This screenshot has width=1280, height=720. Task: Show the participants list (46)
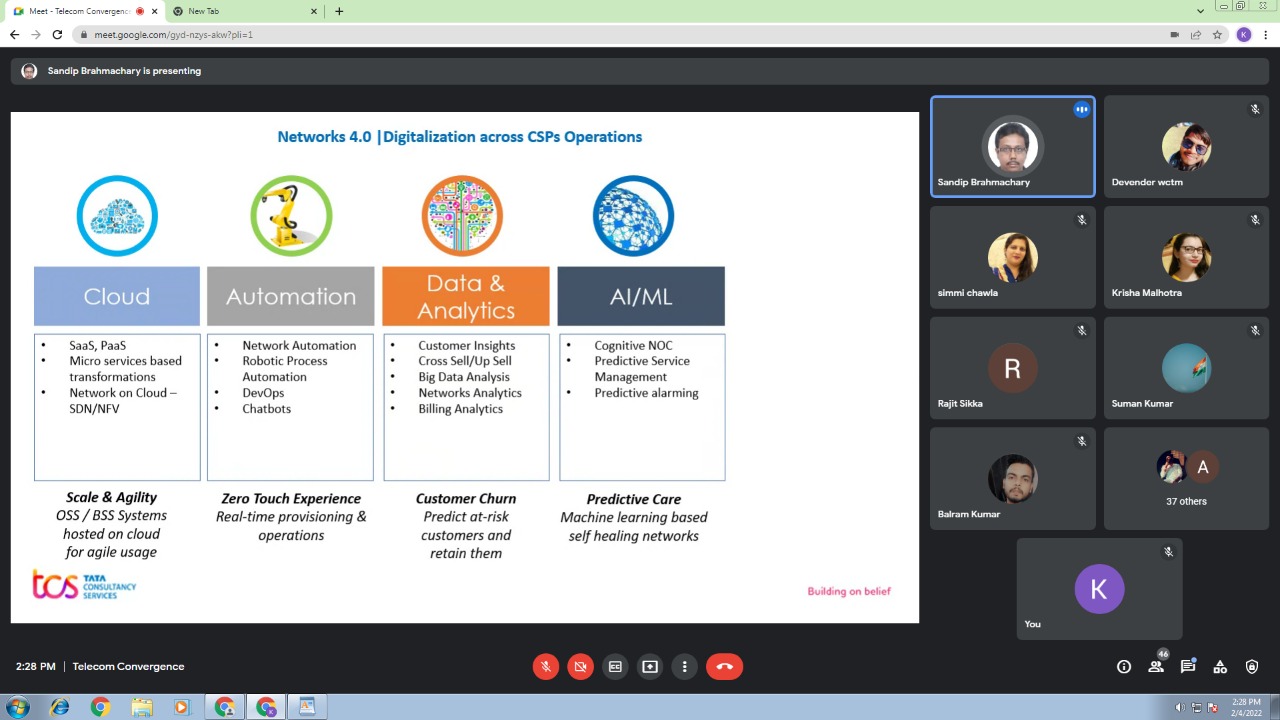pos(1156,667)
